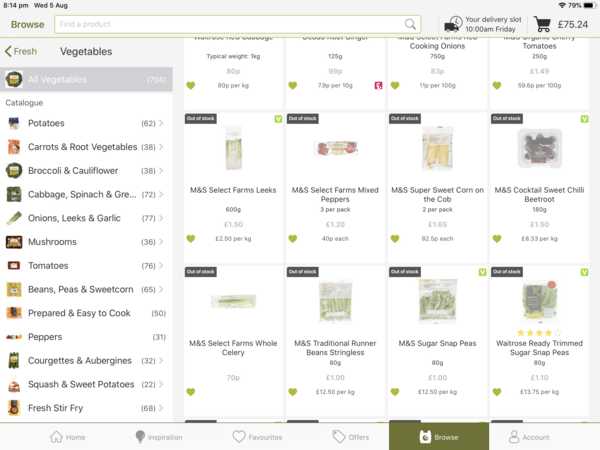Open the Home tab

pos(67,437)
